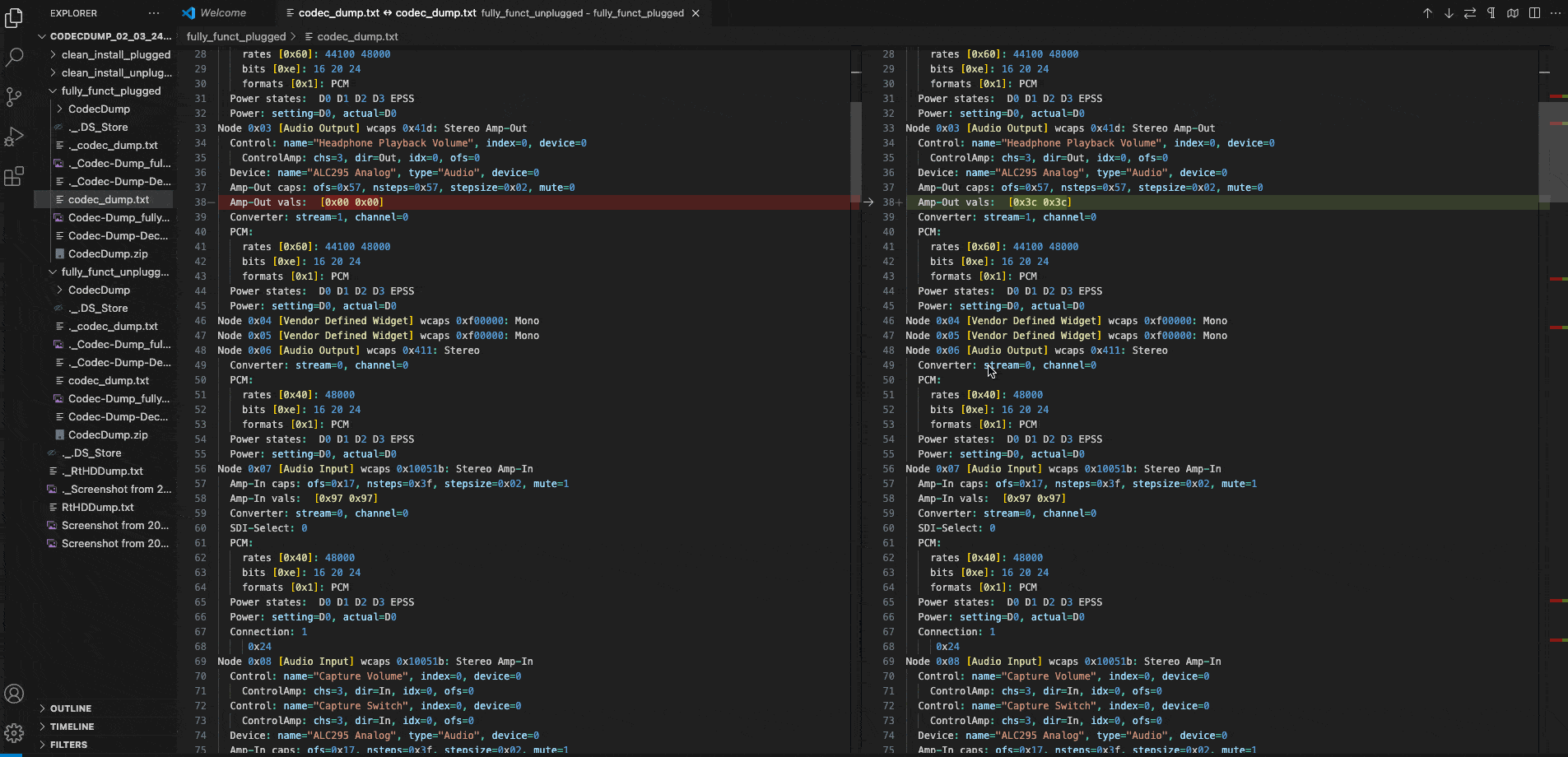This screenshot has height=757, width=1568.
Task: Go to next change arrow
Action: [1449, 13]
